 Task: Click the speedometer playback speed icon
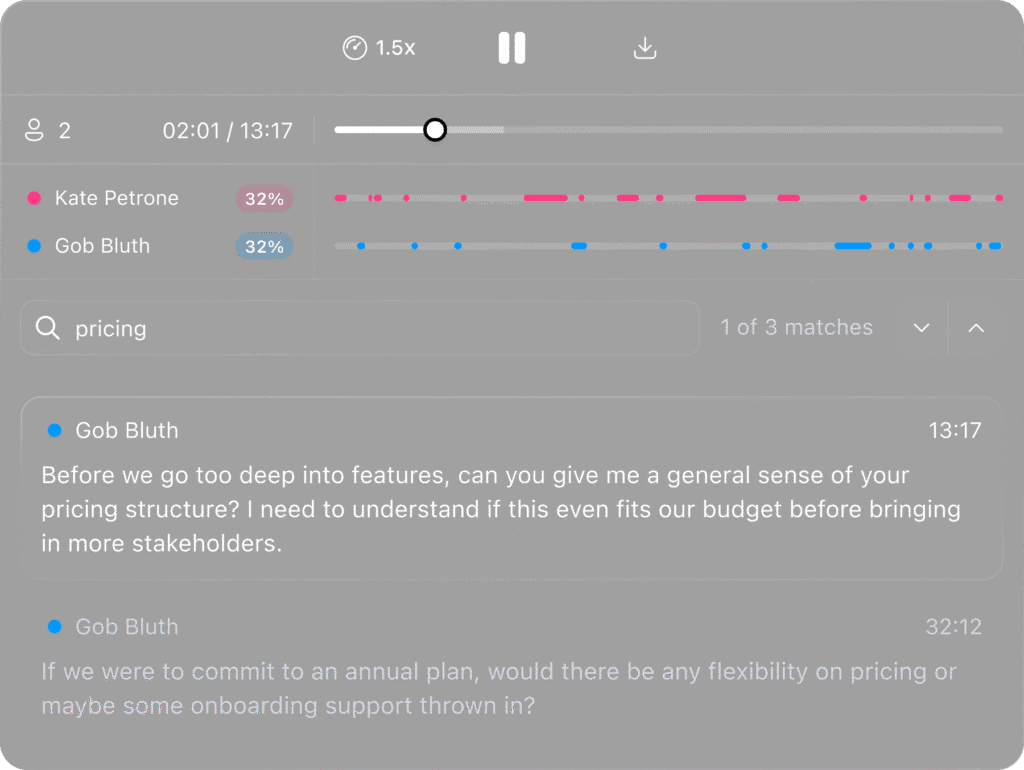(354, 48)
